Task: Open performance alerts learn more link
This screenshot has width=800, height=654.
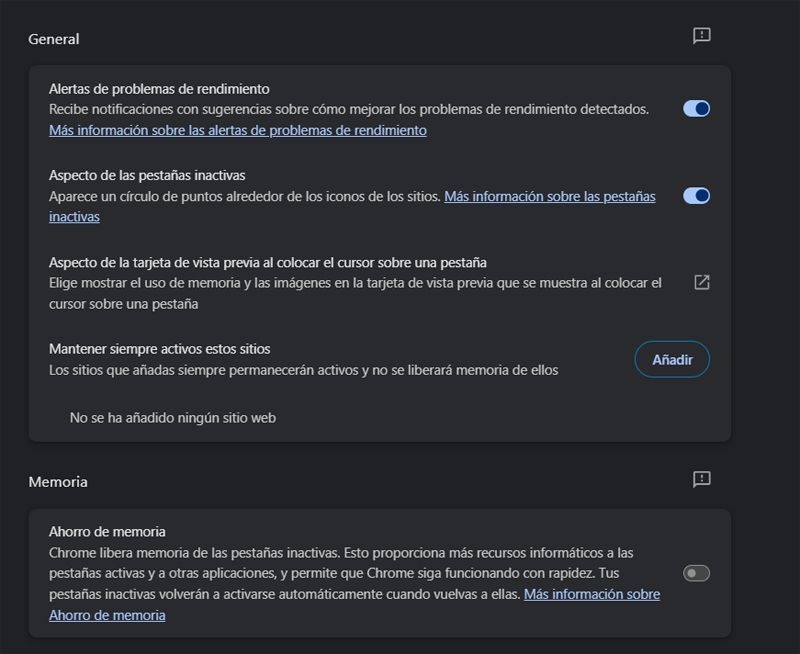Action: pyautogui.click(x=239, y=129)
